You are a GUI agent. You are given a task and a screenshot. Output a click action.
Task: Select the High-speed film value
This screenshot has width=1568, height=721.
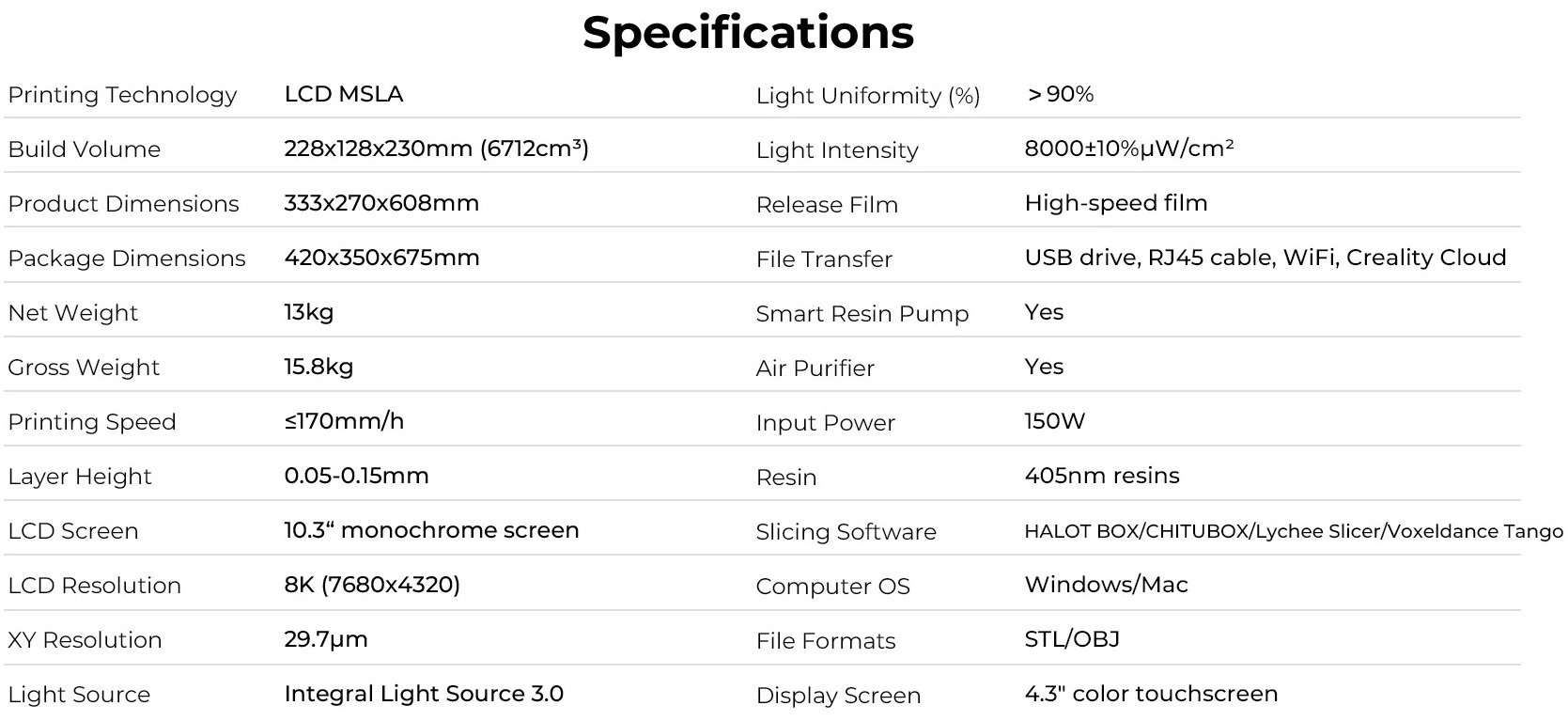tap(1116, 203)
